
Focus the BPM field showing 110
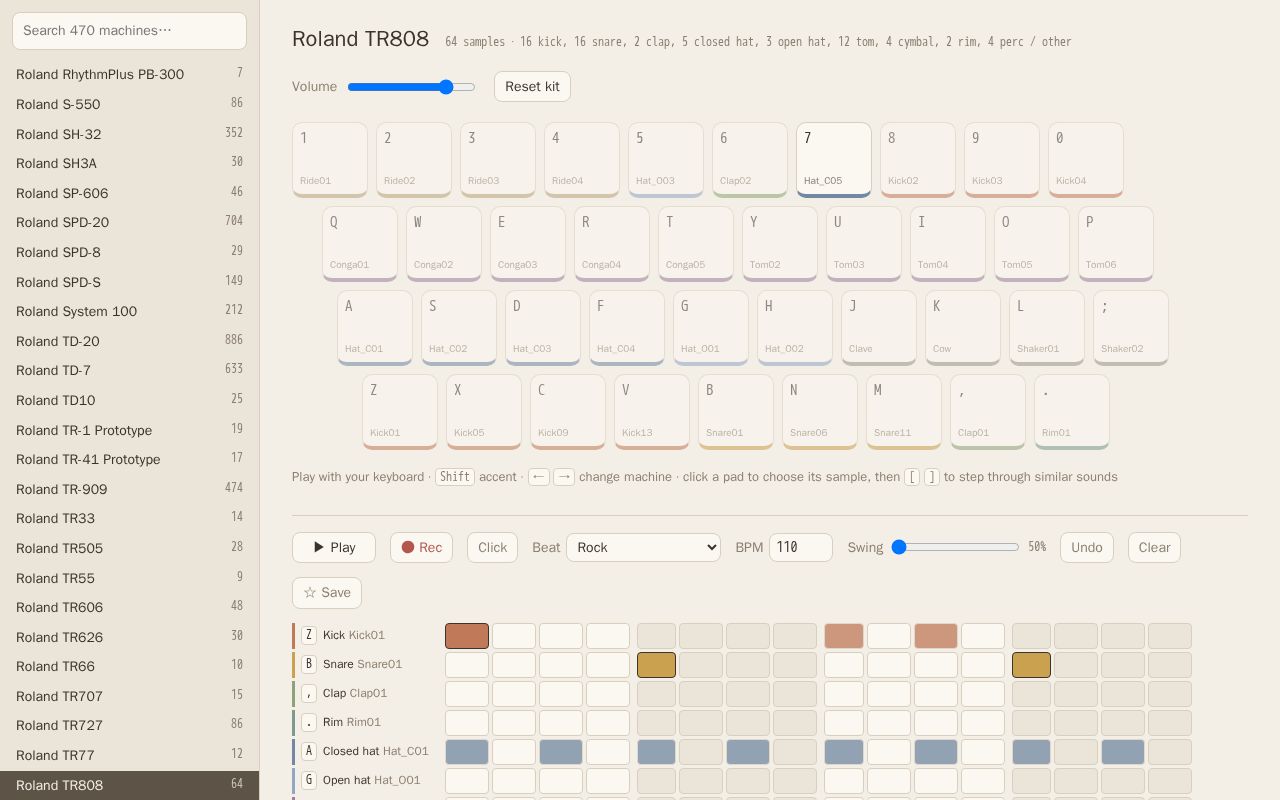coord(801,547)
